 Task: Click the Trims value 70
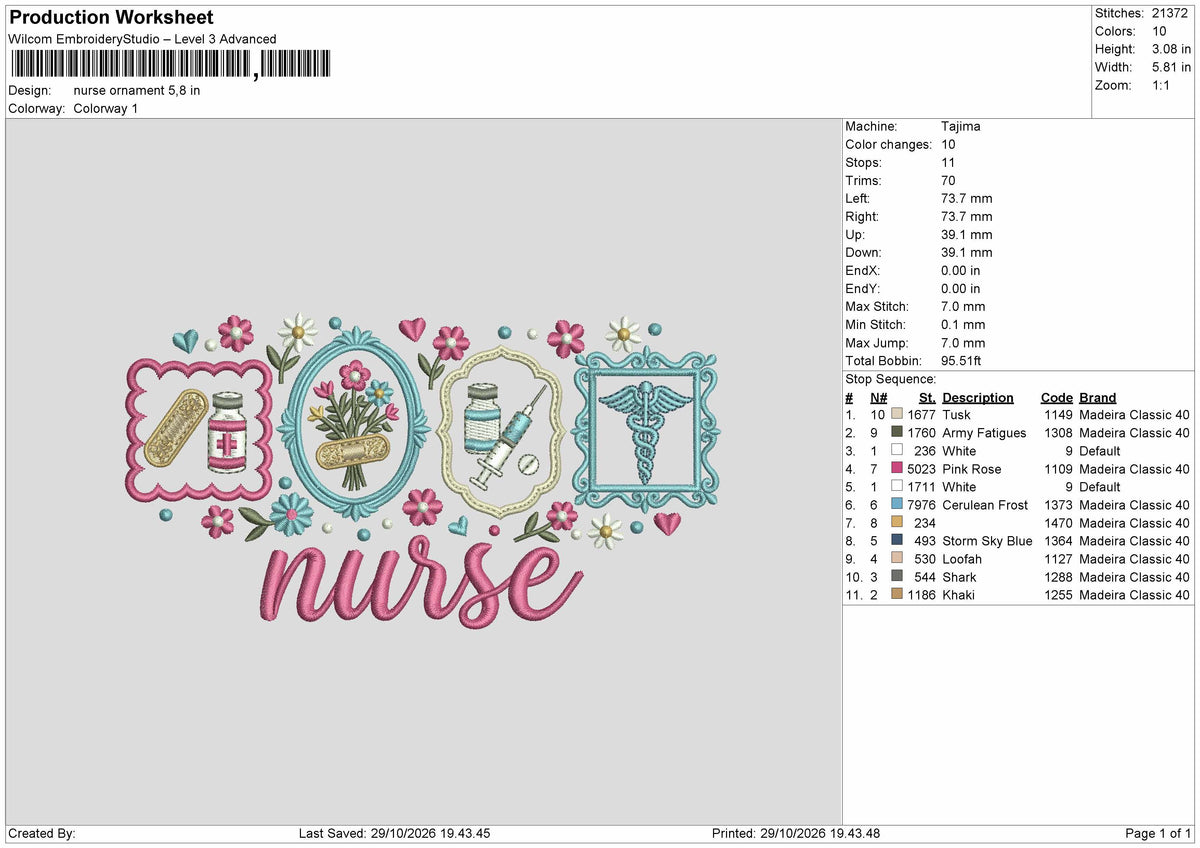949,180
